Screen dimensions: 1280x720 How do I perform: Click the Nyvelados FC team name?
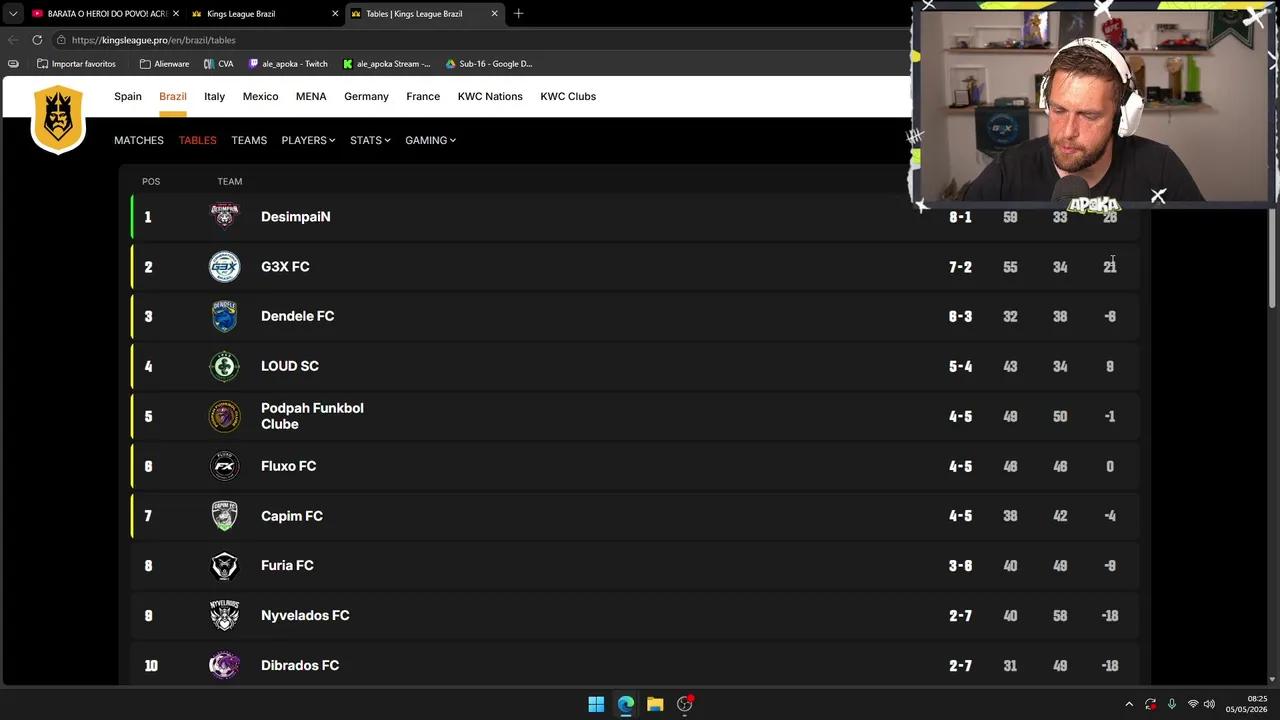click(x=305, y=615)
